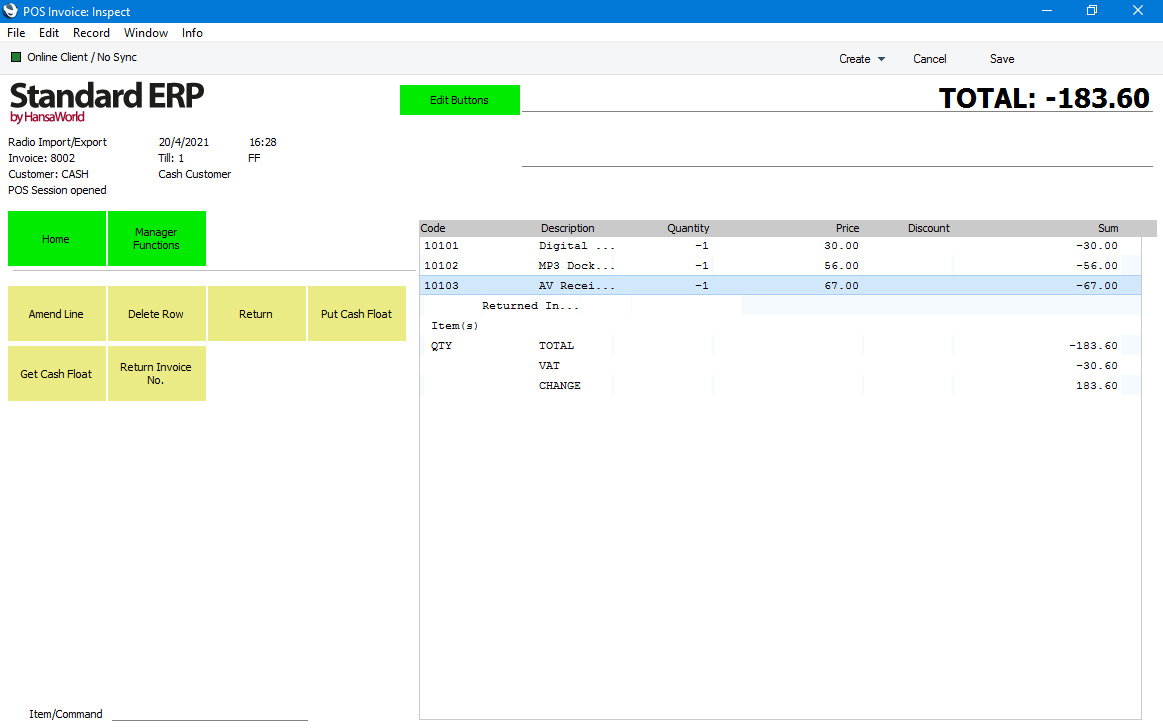Viewport: 1163px width, 728px height.
Task: Click the price 30.00 cell
Action: [841, 245]
